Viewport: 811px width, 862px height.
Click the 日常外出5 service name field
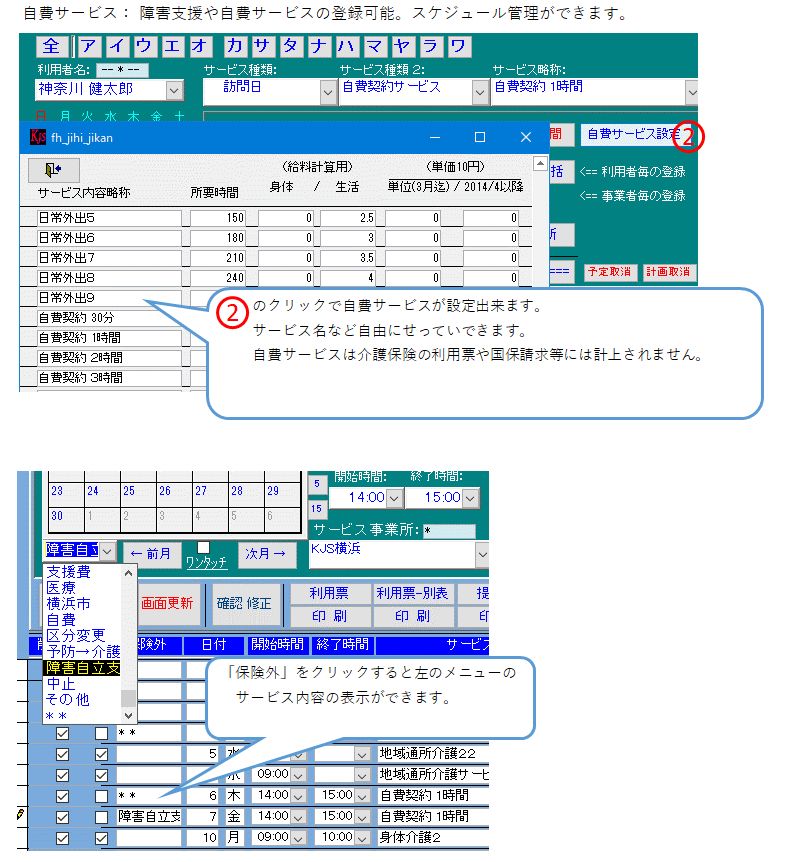(109, 217)
